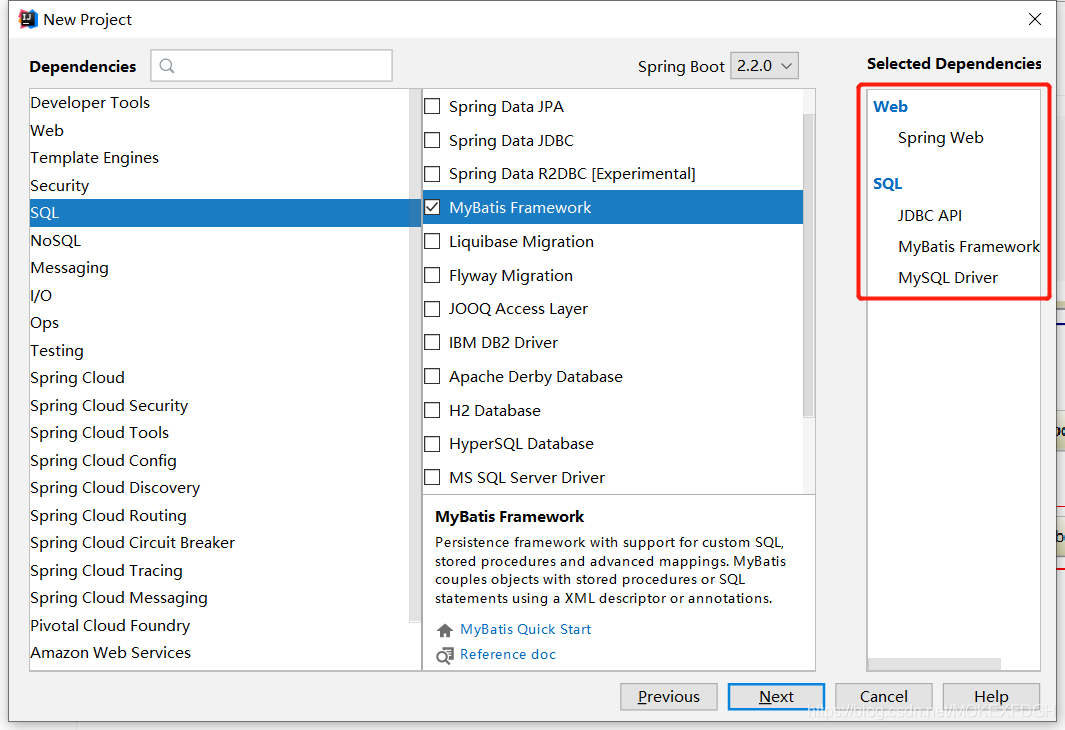Tick MS SQL Server Driver checkbox
Image resolution: width=1065 pixels, height=730 pixels.
pos(432,477)
